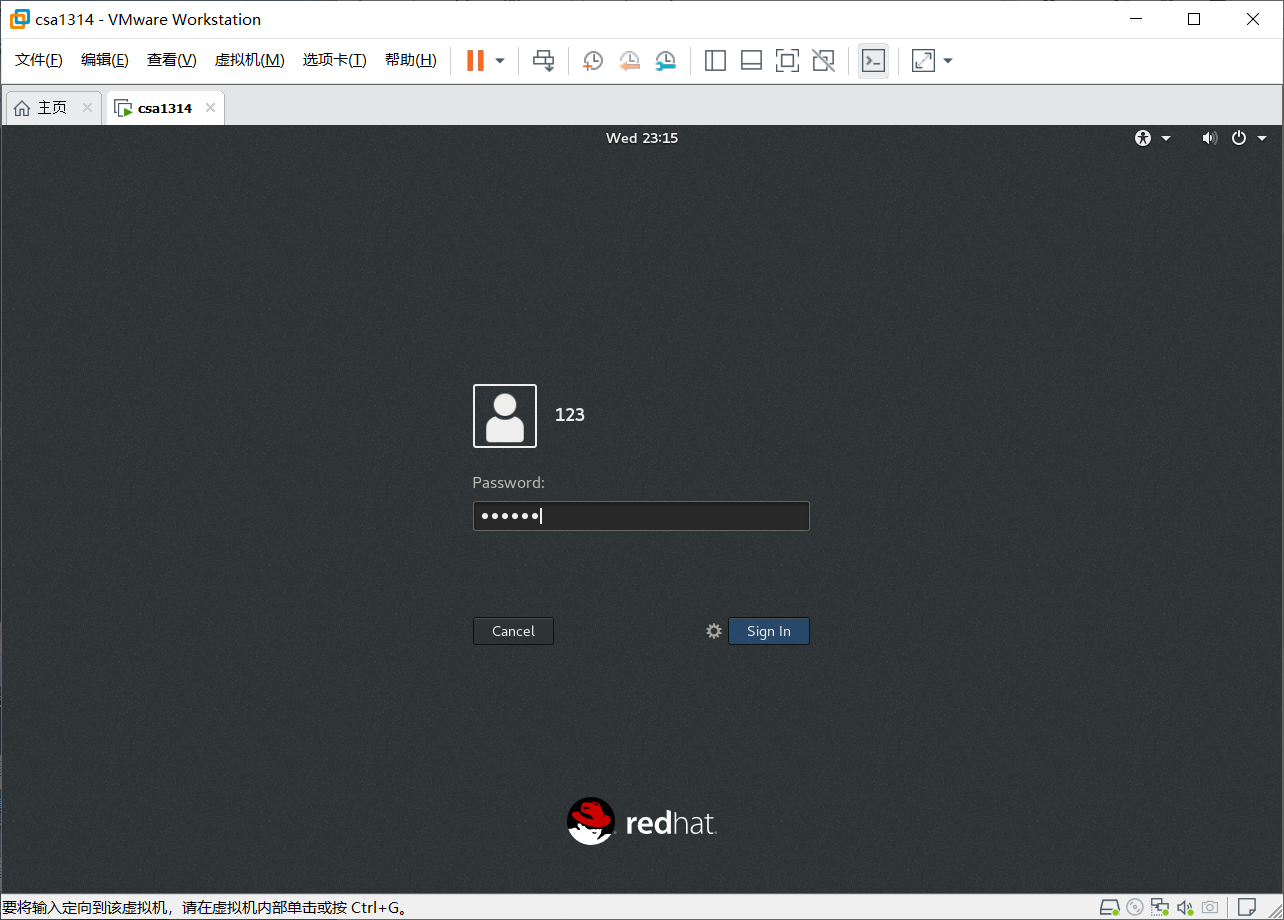This screenshot has height=920, width=1284.
Task: Click the network adapter status icon
Action: (1160, 907)
